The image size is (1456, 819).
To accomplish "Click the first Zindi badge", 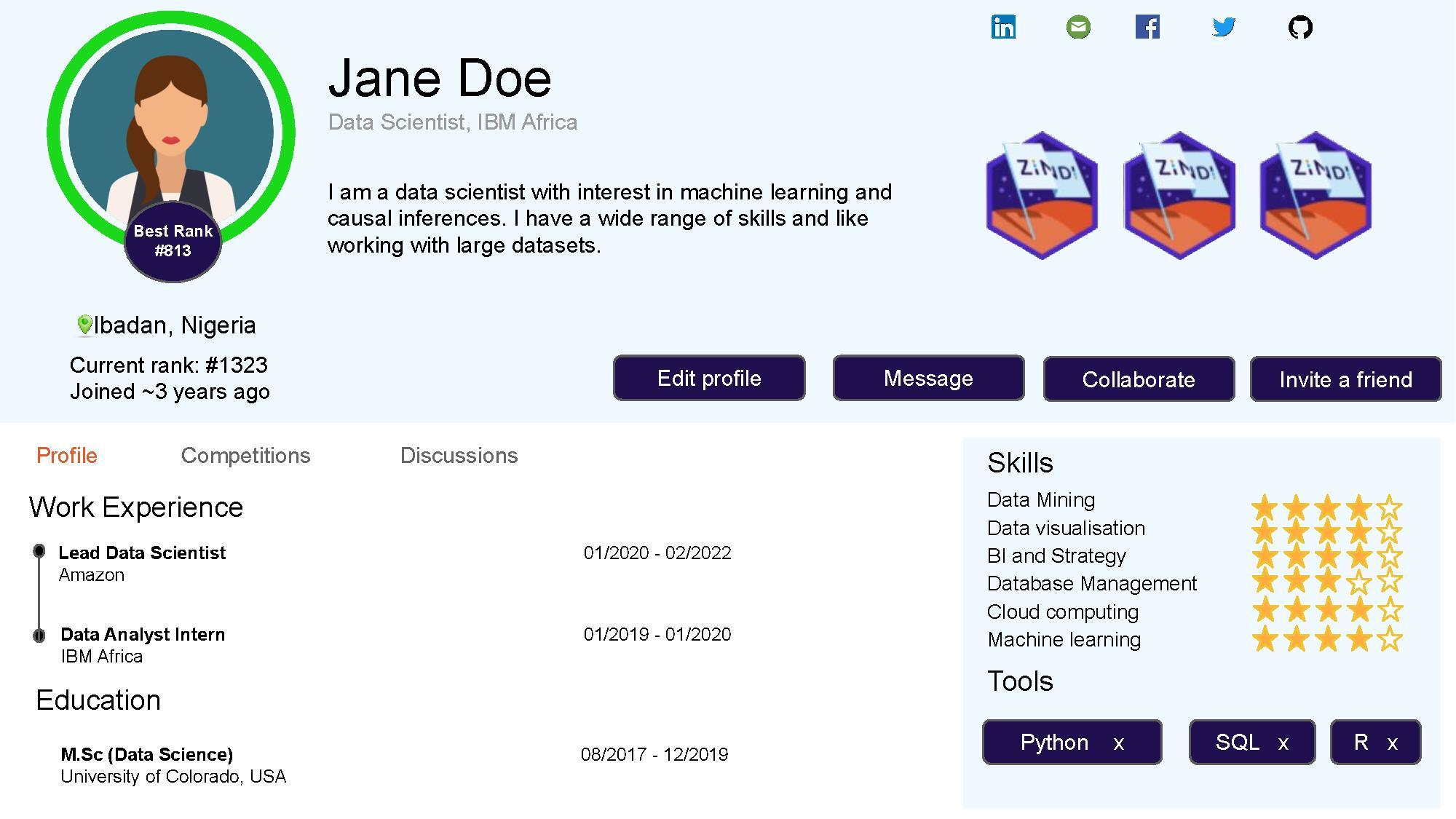I will 1042,195.
